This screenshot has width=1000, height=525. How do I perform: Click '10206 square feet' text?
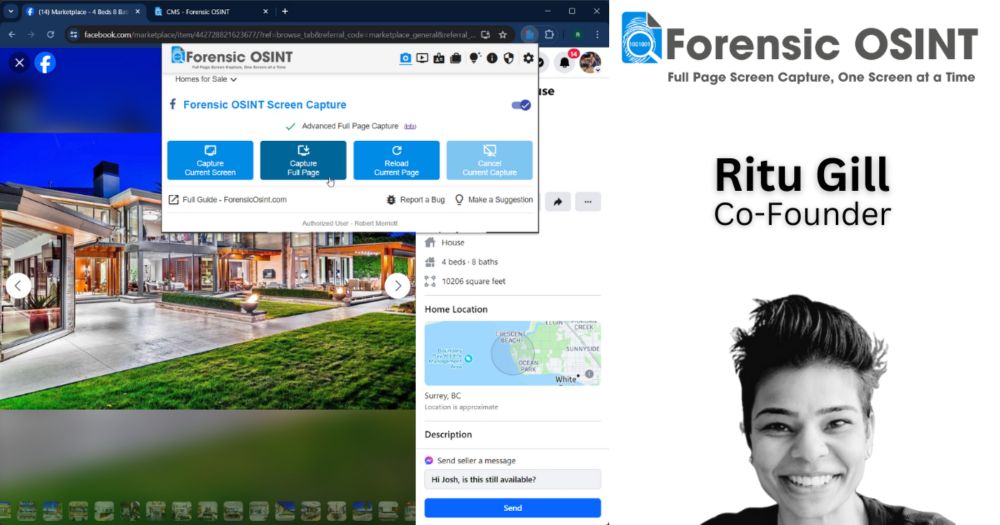coord(473,281)
